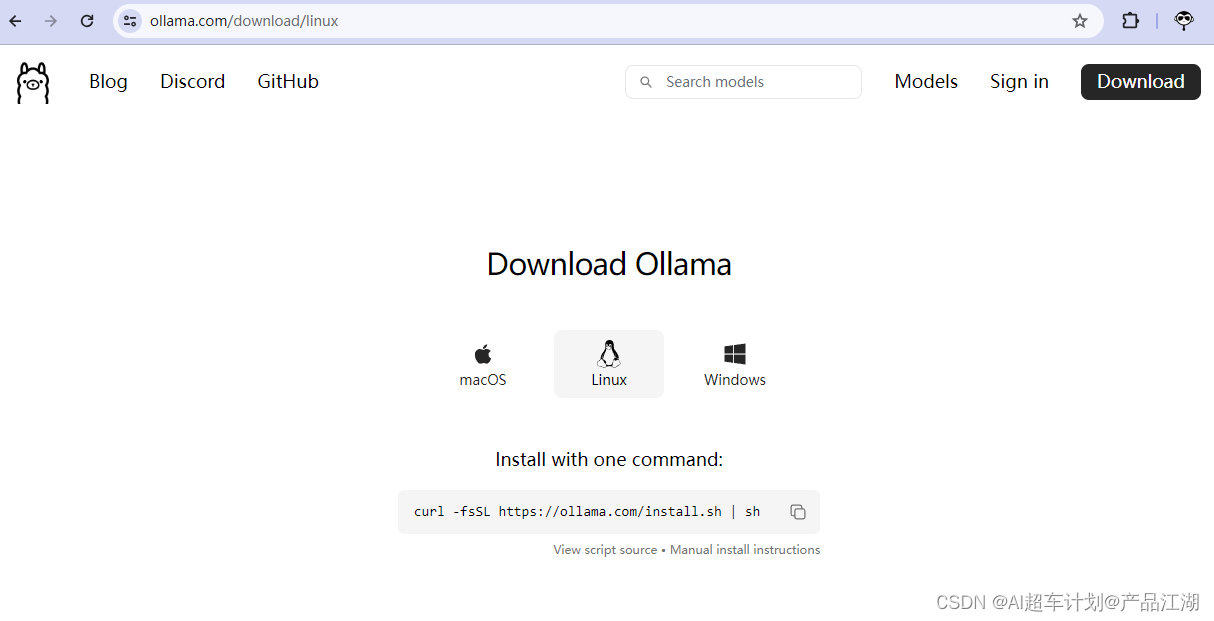
Task: Focus the Search models field
Action: coord(743,82)
